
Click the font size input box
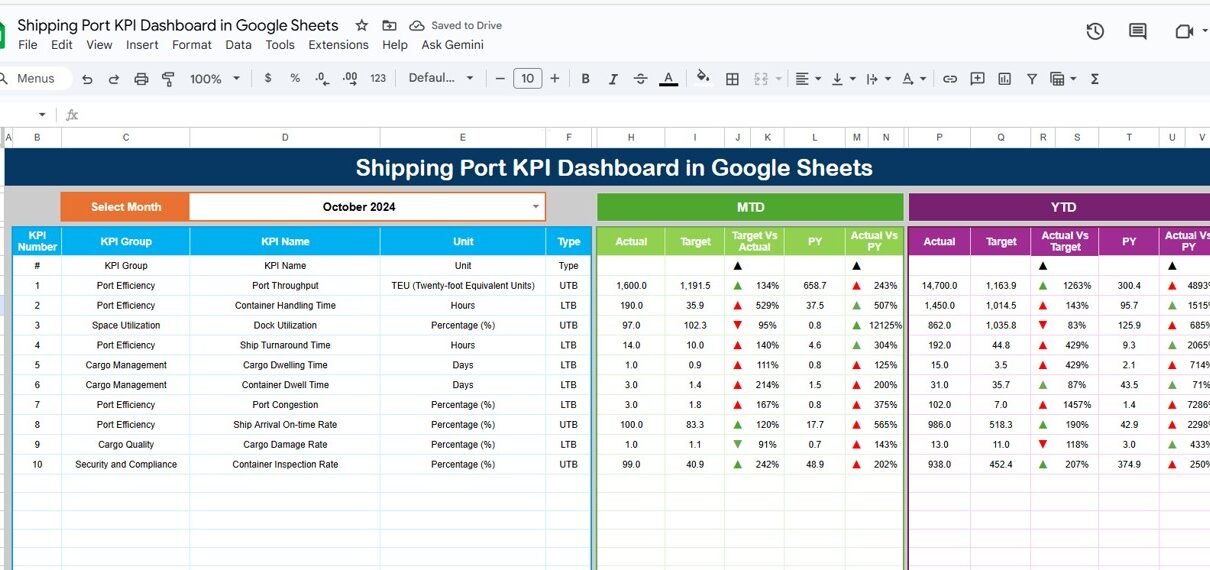tap(527, 79)
